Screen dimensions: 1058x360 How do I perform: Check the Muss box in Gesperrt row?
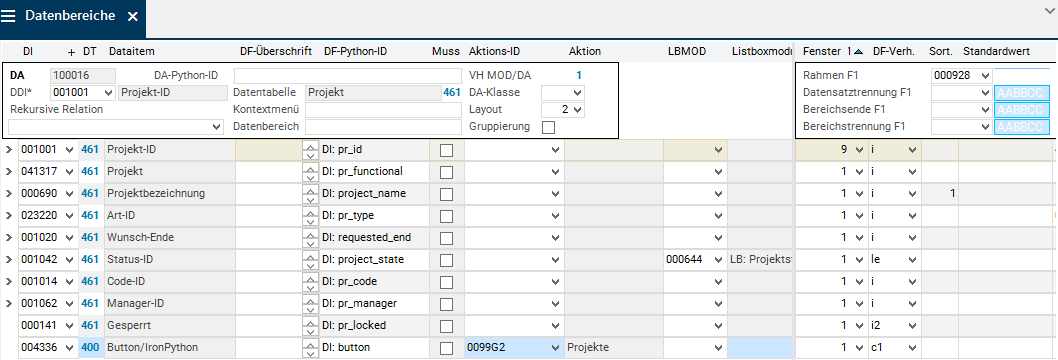point(446,326)
